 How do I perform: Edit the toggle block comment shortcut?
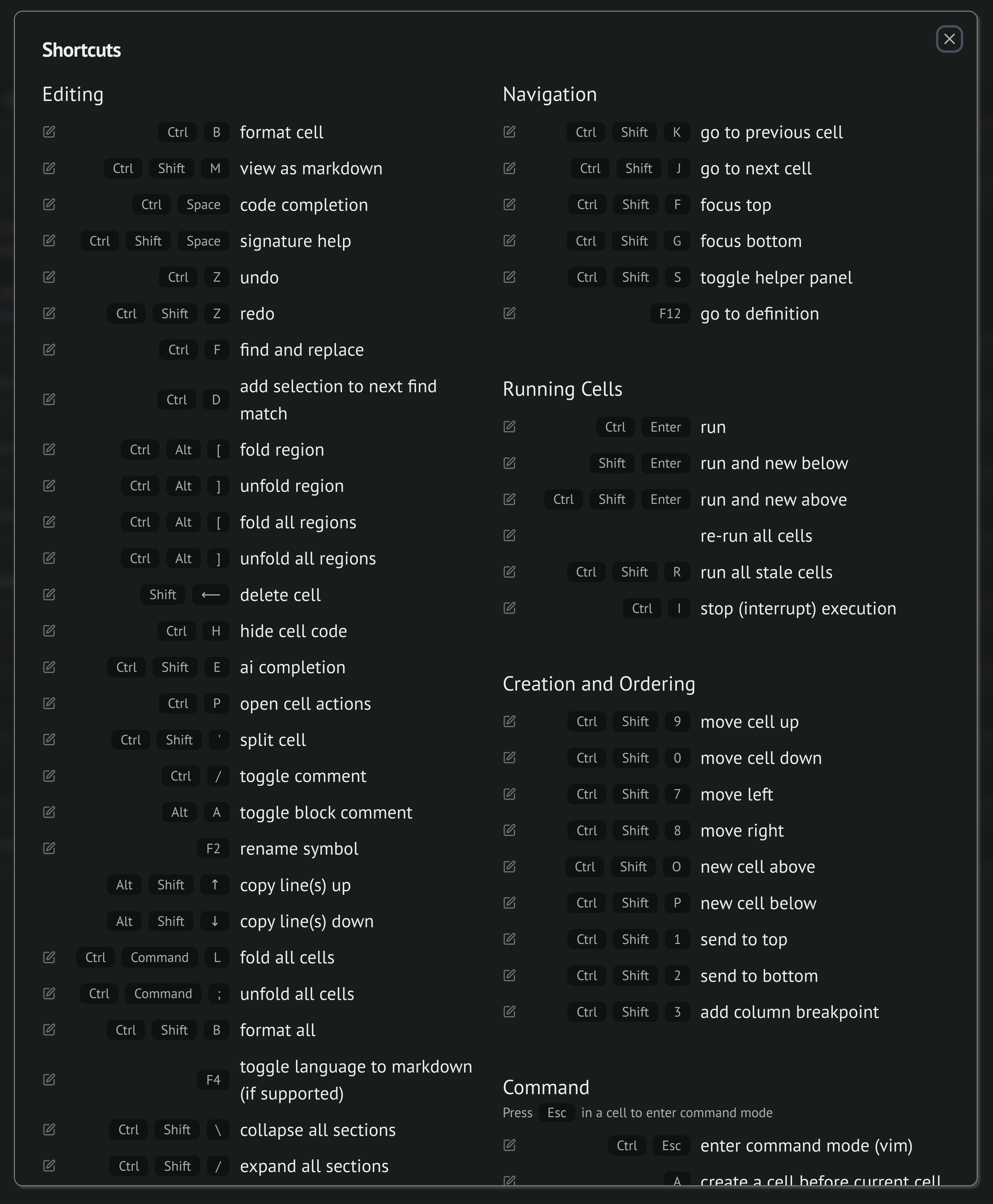click(x=49, y=812)
